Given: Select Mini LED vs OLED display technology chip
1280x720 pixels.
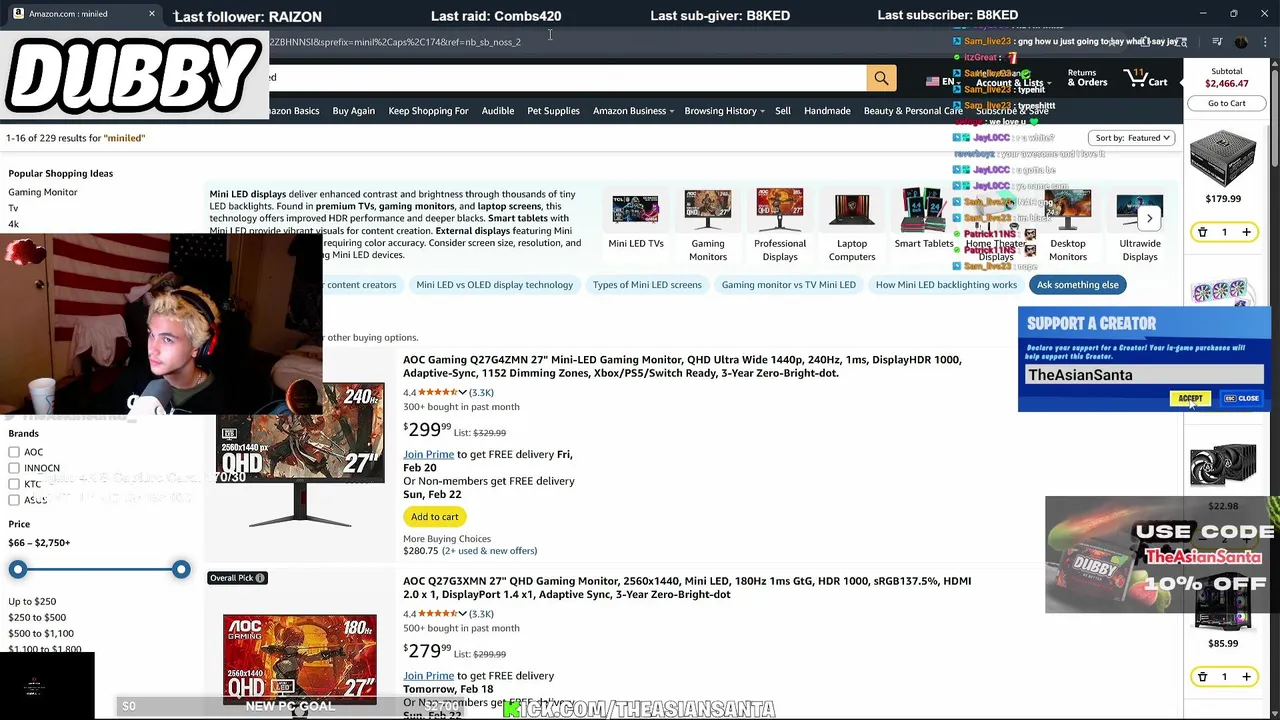Looking at the screenshot, I should click(494, 285).
